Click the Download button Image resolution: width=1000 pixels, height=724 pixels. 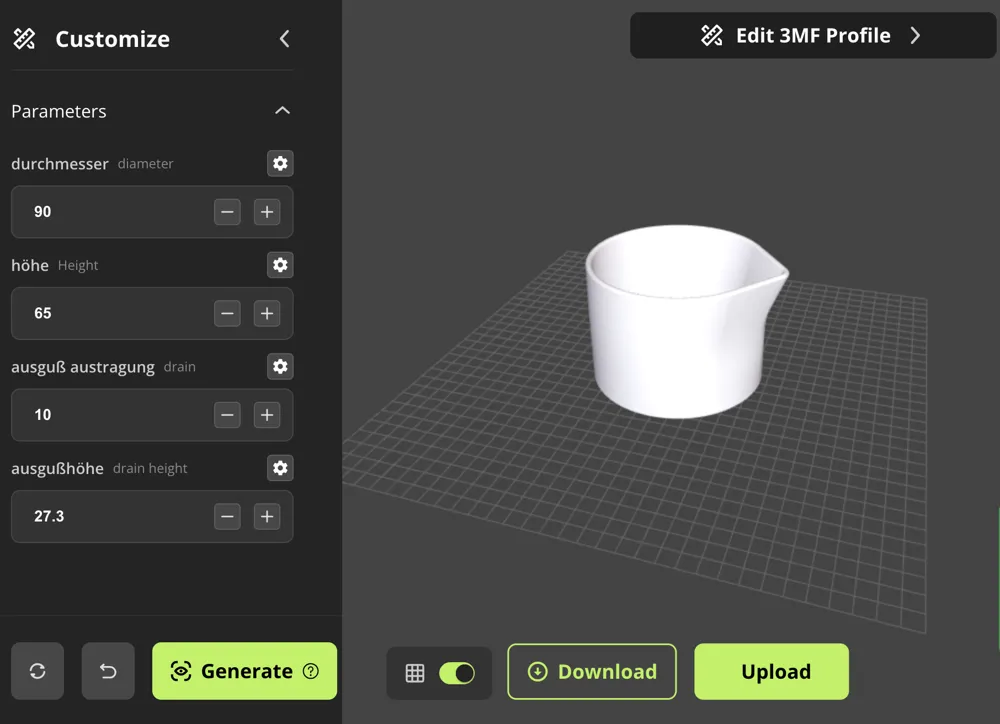(x=592, y=671)
